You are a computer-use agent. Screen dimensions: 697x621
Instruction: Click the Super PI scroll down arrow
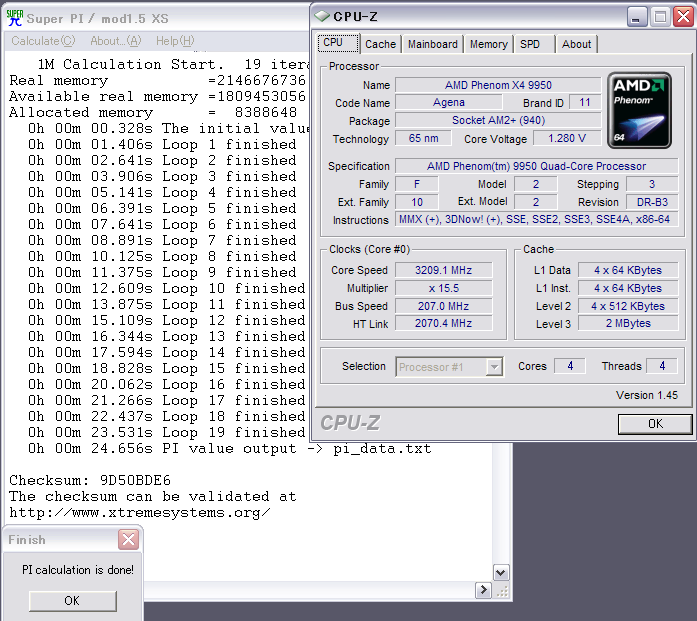(x=501, y=573)
